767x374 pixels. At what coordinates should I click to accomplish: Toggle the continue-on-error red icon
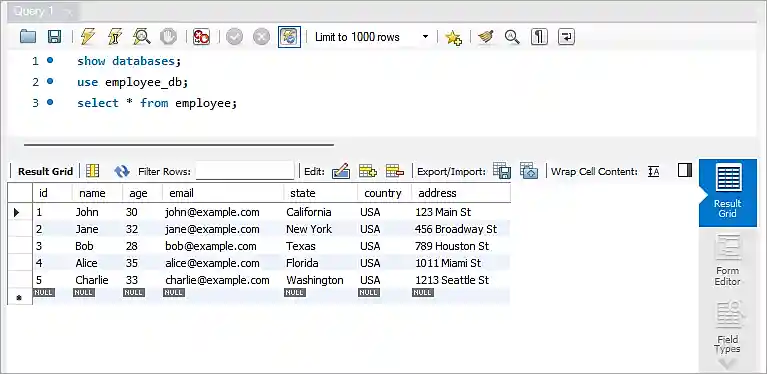(201, 37)
